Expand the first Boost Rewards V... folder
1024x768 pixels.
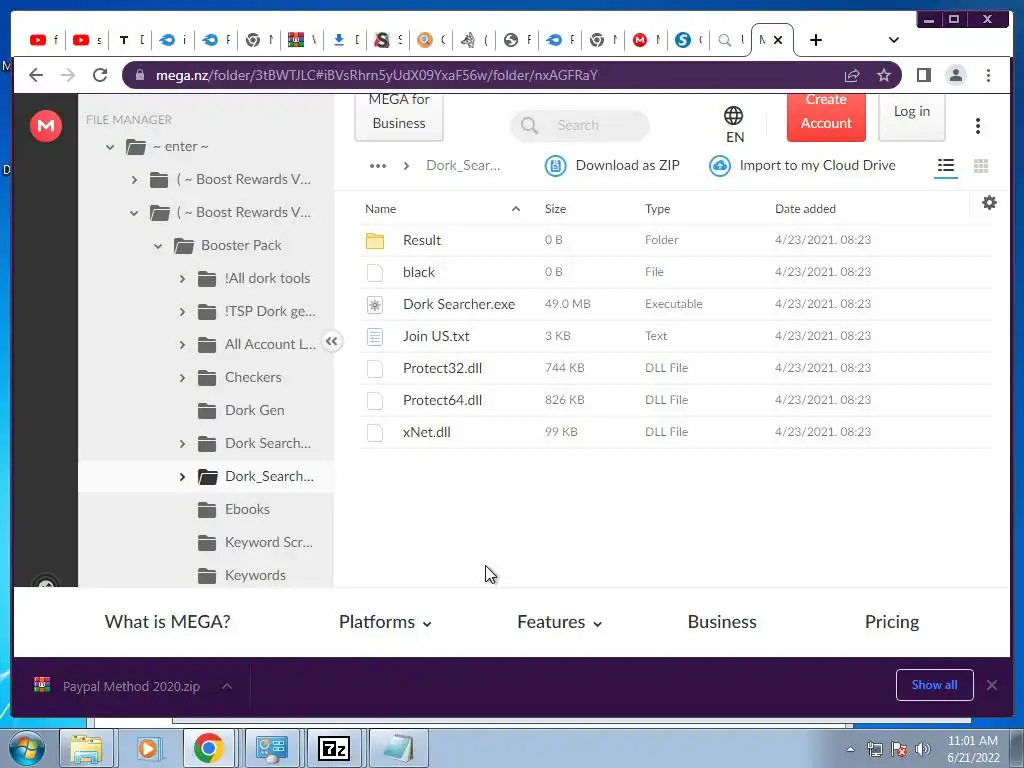134,180
